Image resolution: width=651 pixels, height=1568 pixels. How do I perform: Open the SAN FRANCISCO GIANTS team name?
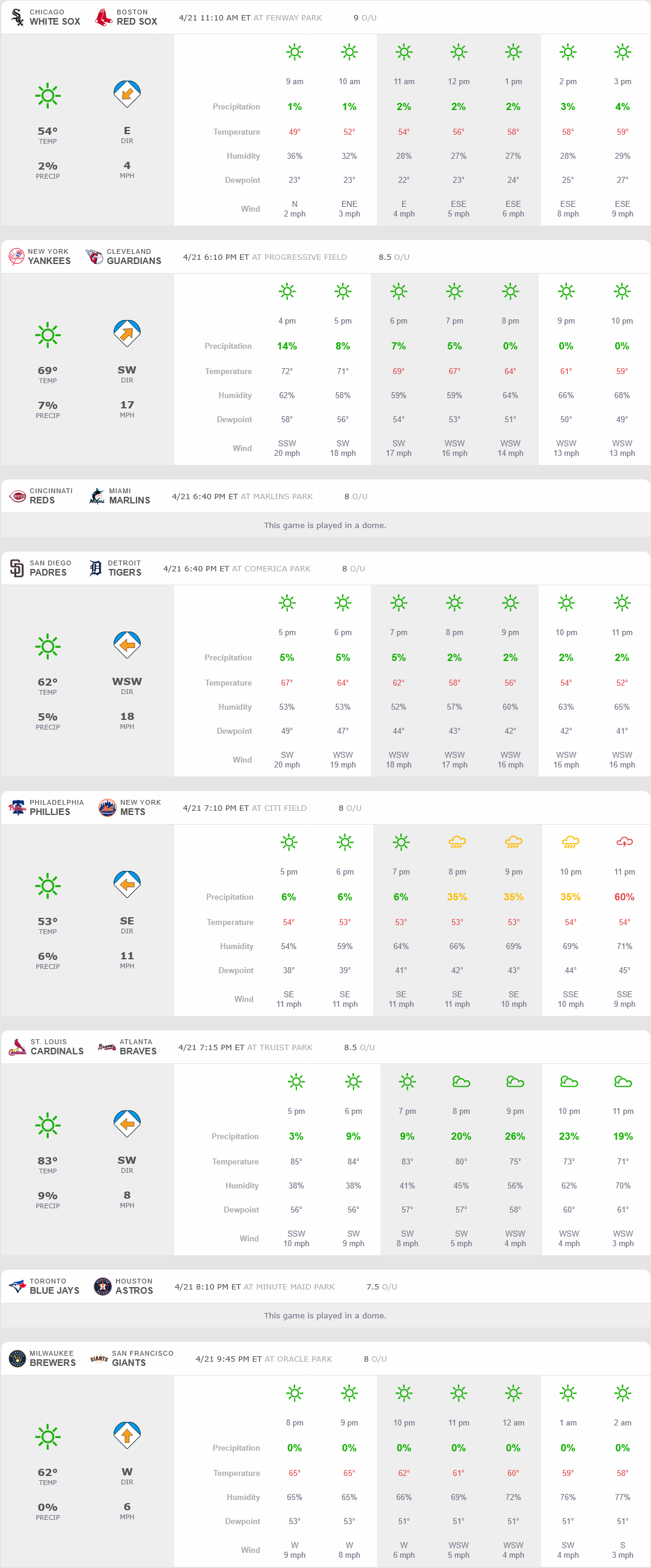click(142, 1358)
